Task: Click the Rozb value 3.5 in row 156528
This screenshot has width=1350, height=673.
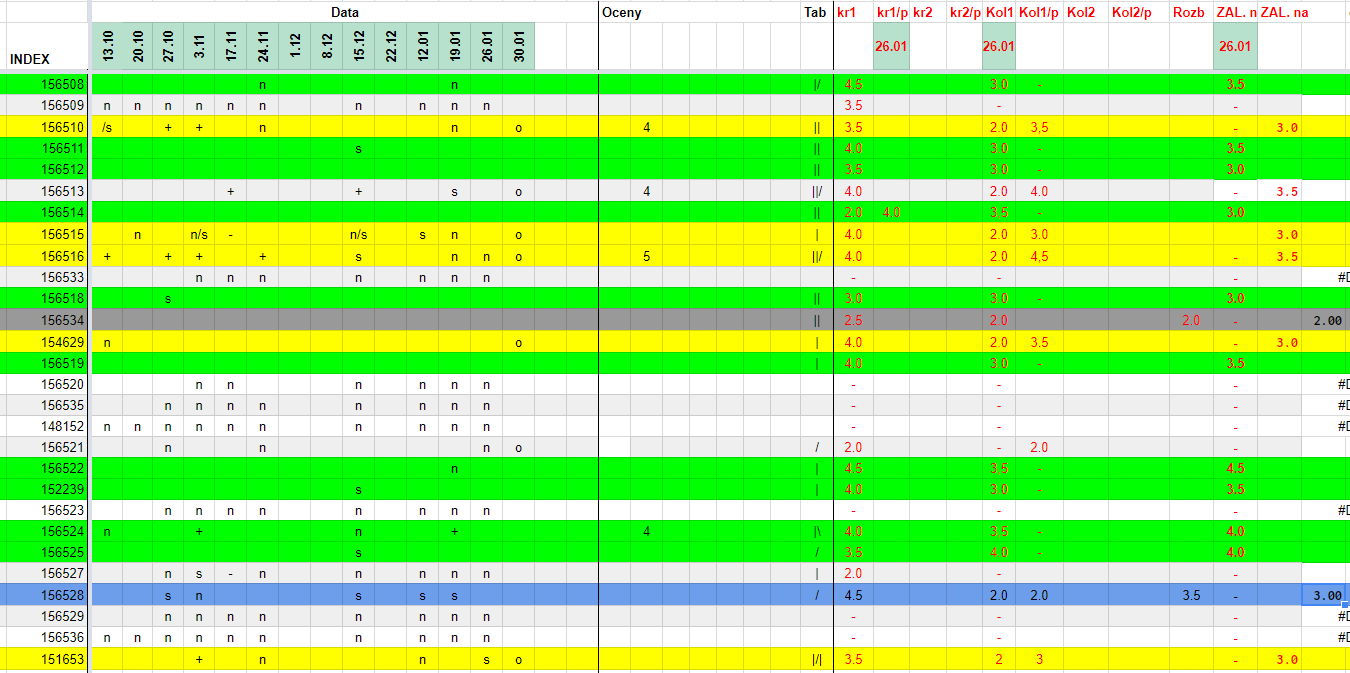Action: coord(1190,595)
